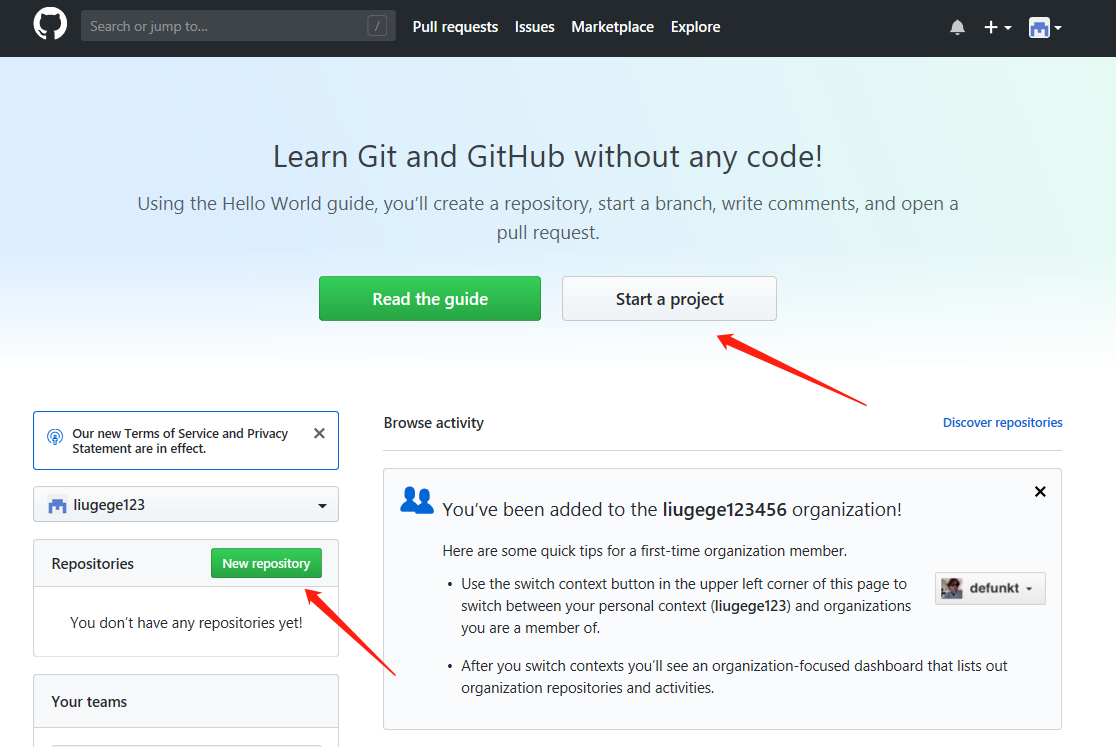Click 'You don't have any repositories yet!' text

[186, 622]
